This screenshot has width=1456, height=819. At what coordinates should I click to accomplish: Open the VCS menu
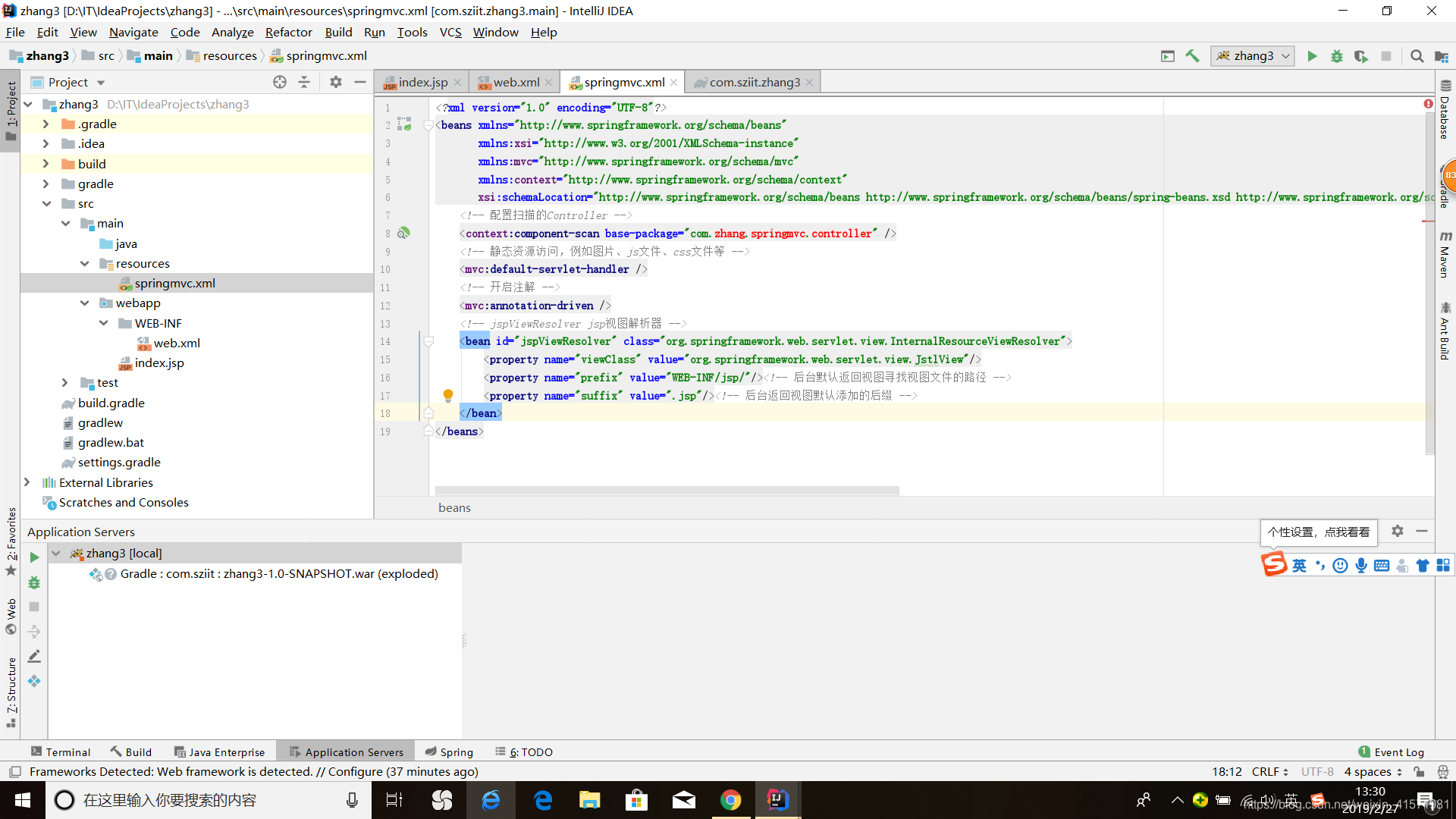tap(450, 32)
